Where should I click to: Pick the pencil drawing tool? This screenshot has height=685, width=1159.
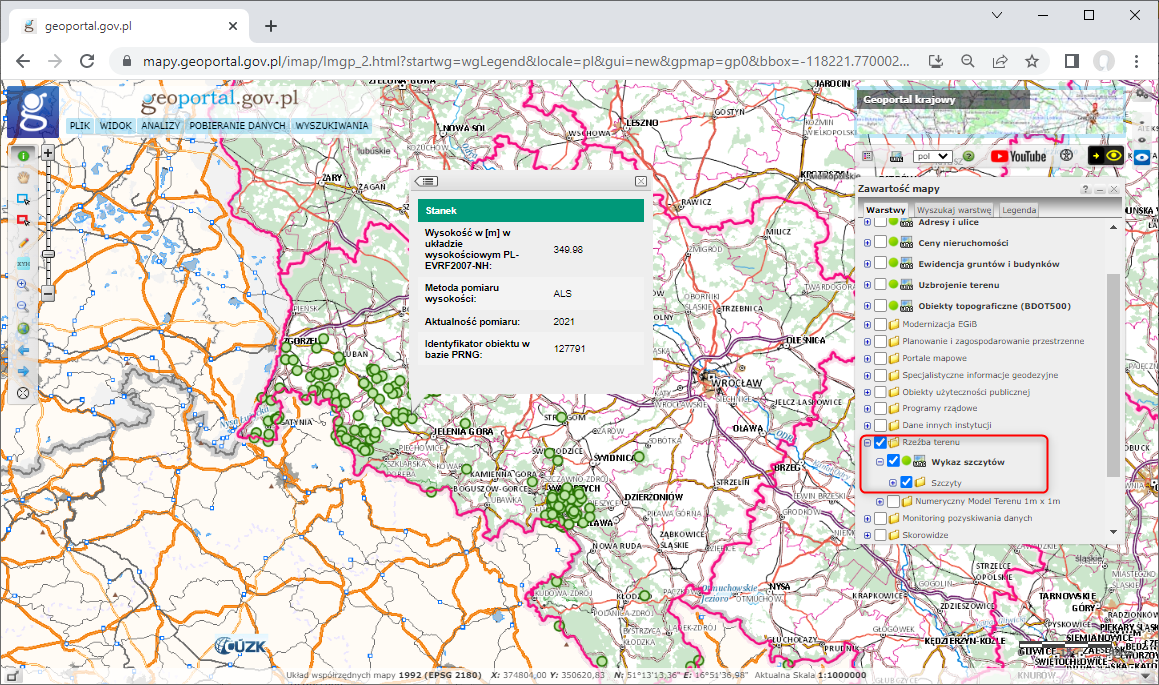[22, 242]
